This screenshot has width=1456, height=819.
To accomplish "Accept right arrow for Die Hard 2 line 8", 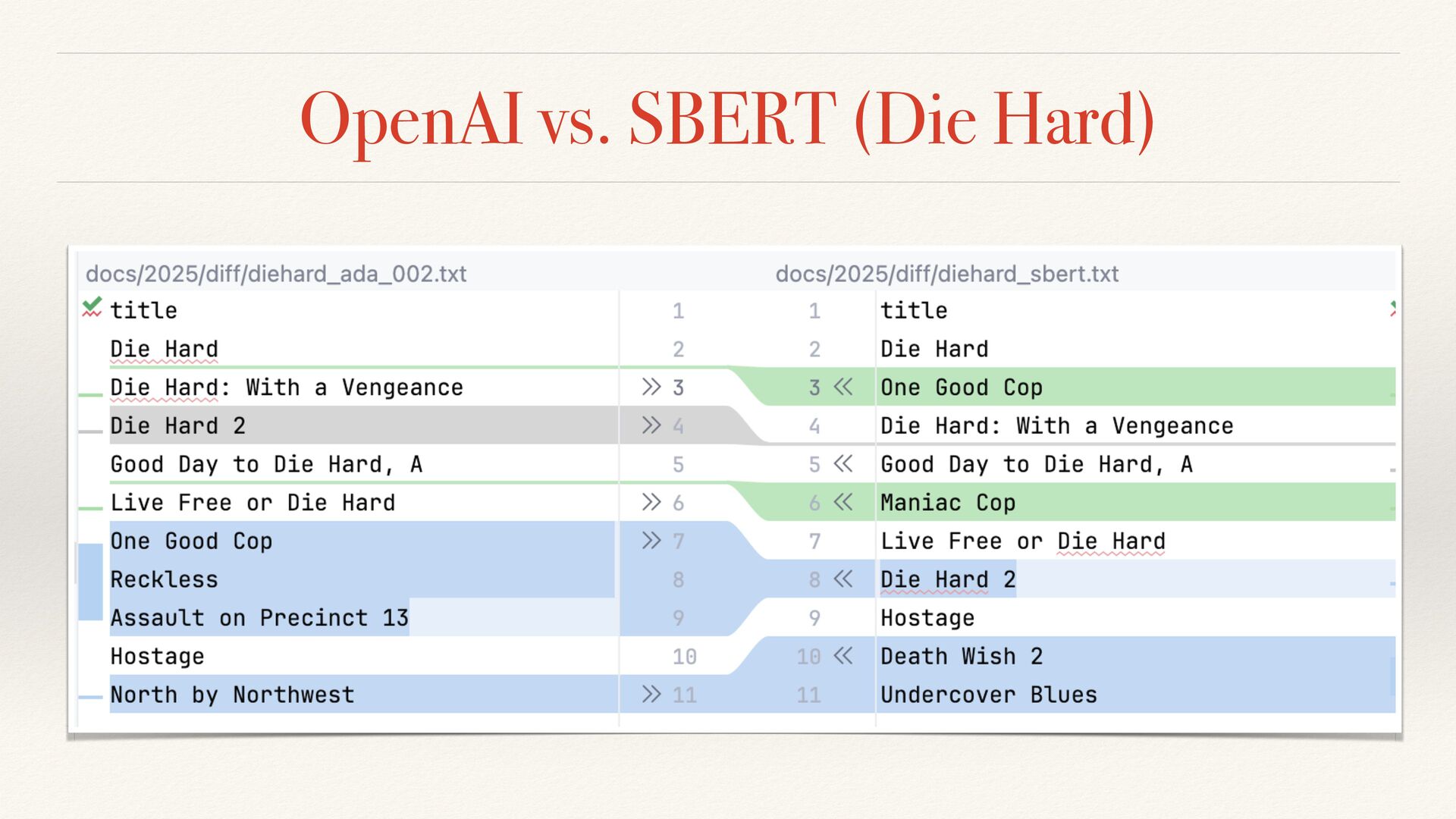I will [843, 579].
